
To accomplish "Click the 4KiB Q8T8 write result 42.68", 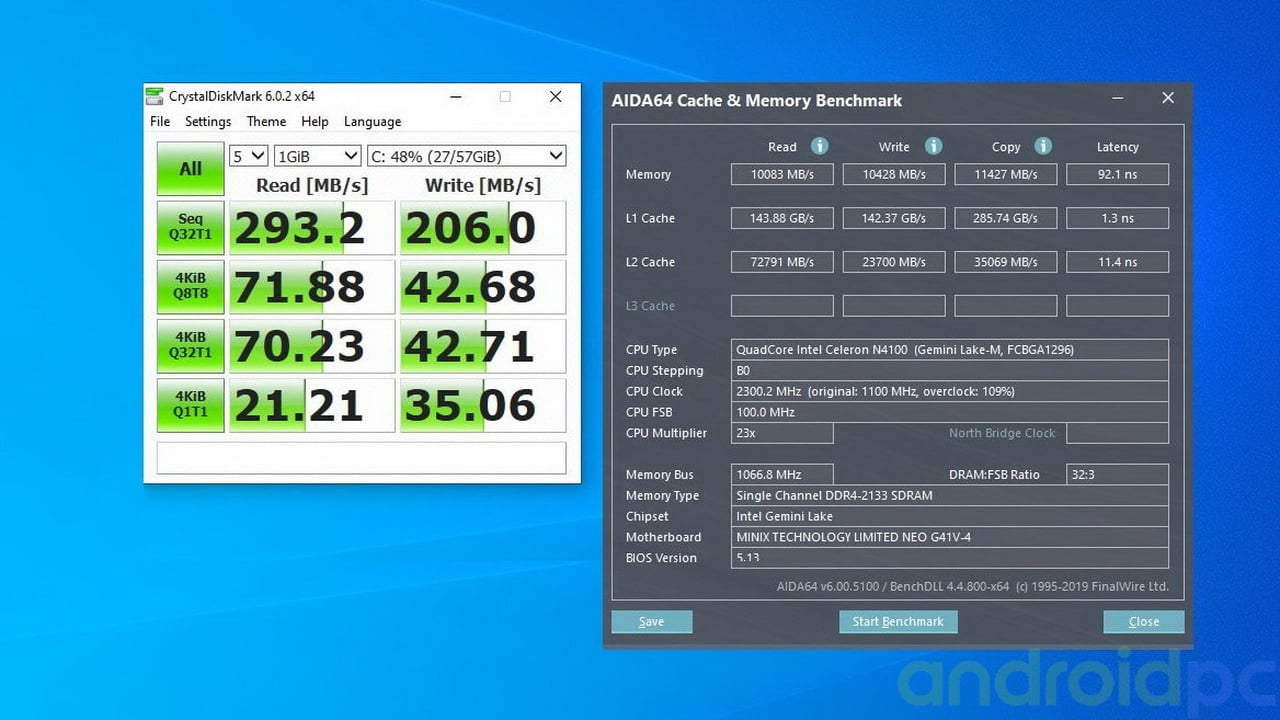I will click(482, 287).
